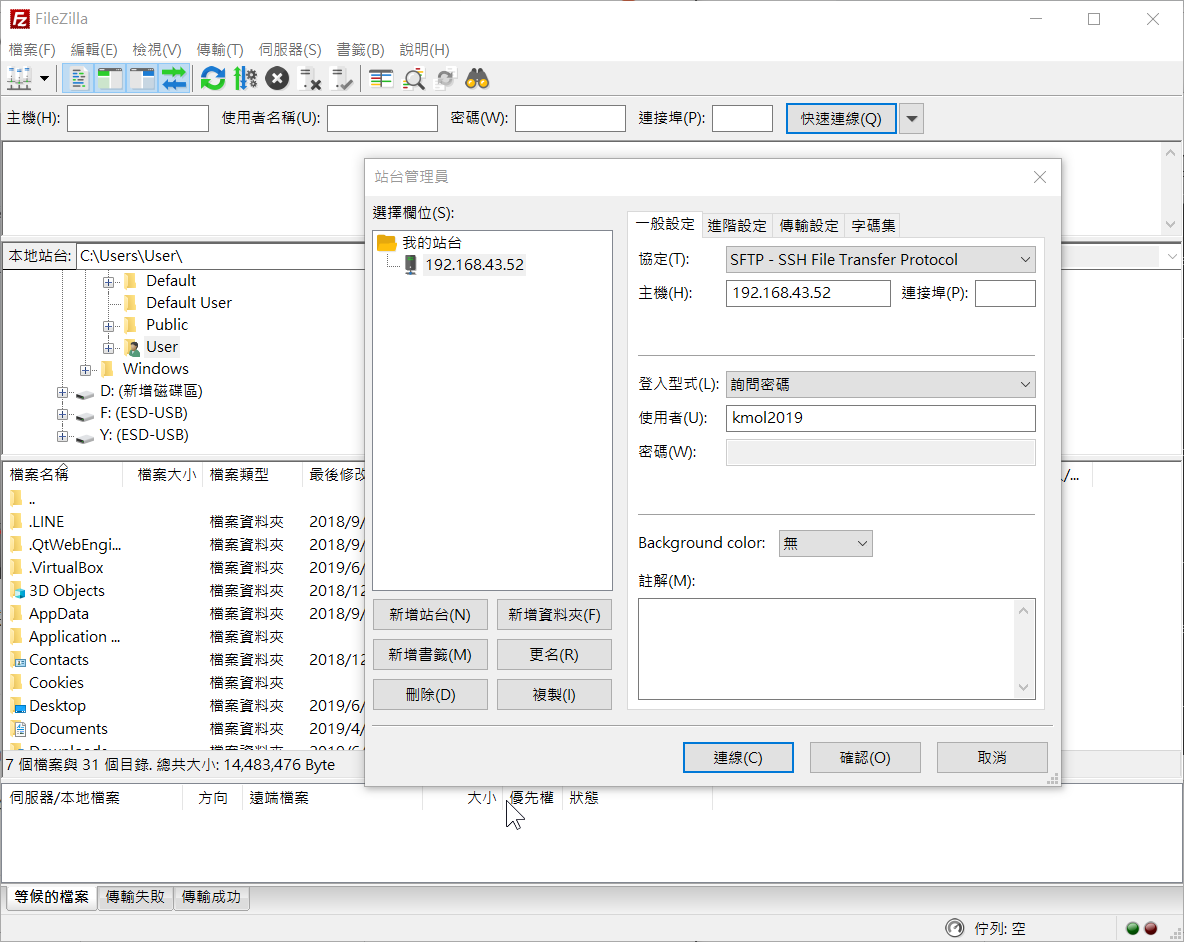This screenshot has width=1184, height=942.
Task: Switch to the 傳輸設定 tab
Action: pos(809,226)
